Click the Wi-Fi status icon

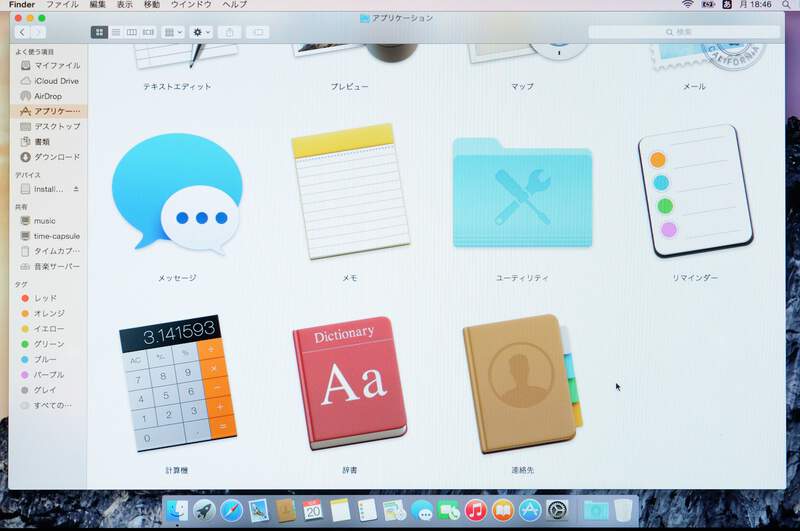click(687, 4)
